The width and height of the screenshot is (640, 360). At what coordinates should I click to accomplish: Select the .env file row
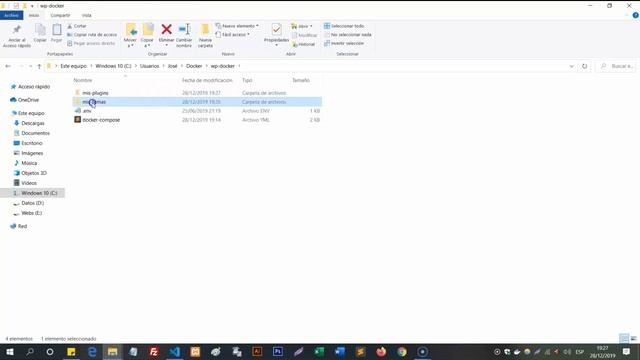(x=197, y=111)
